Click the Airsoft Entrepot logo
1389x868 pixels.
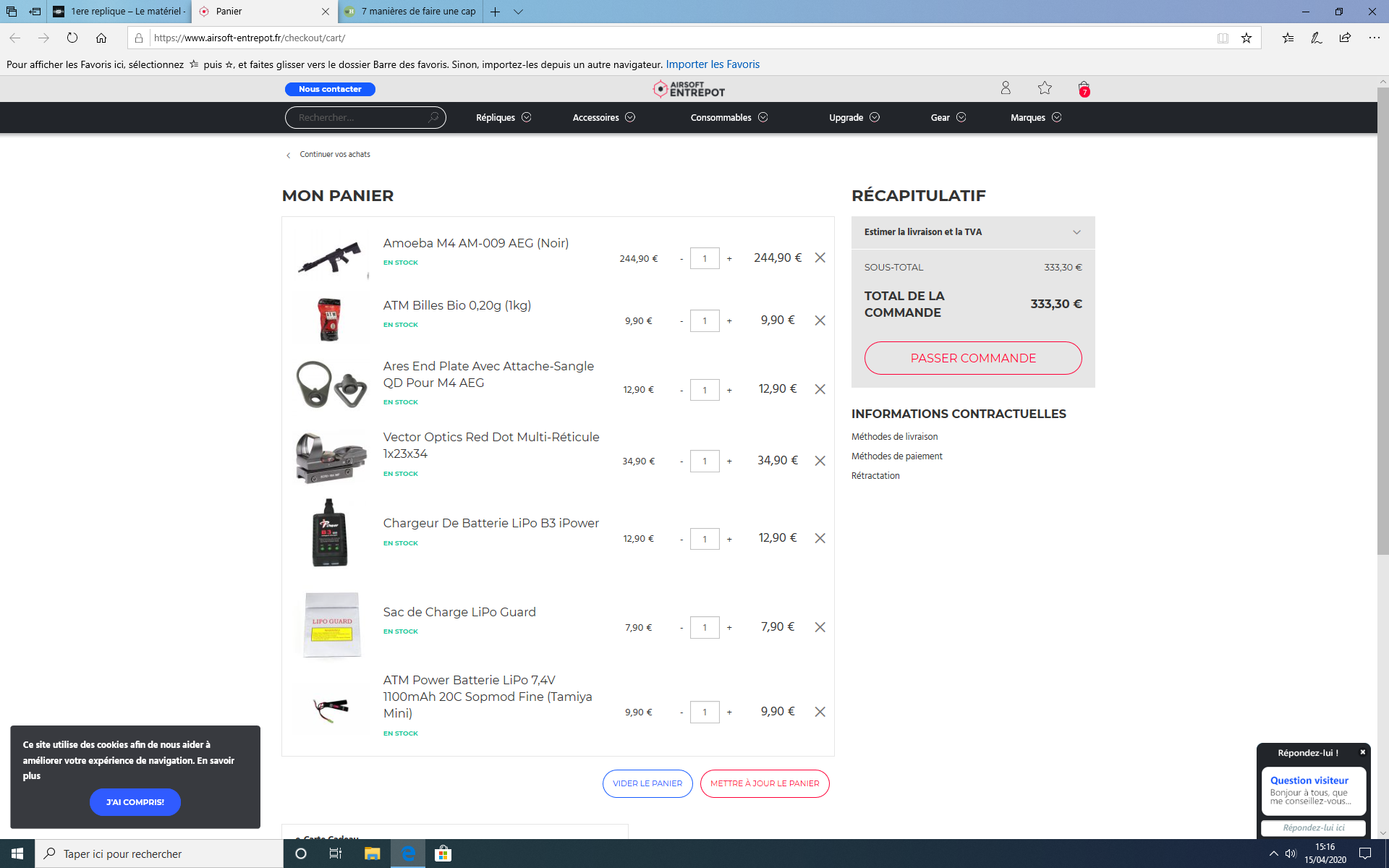689,89
